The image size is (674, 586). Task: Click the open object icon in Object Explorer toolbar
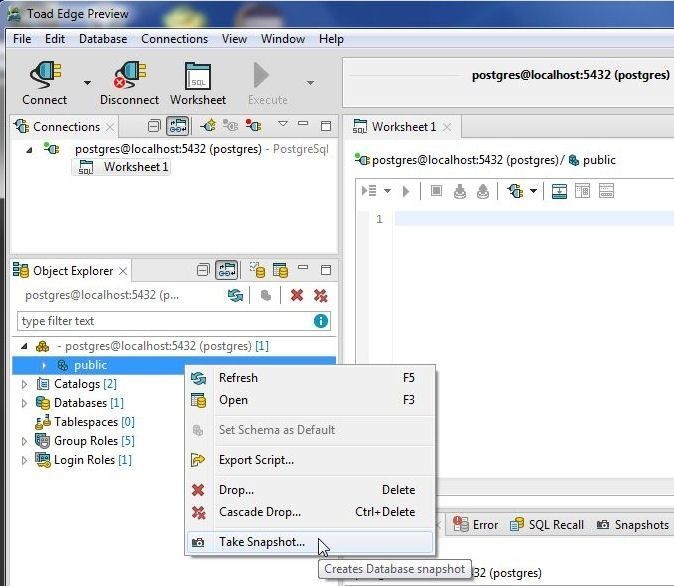(280, 270)
